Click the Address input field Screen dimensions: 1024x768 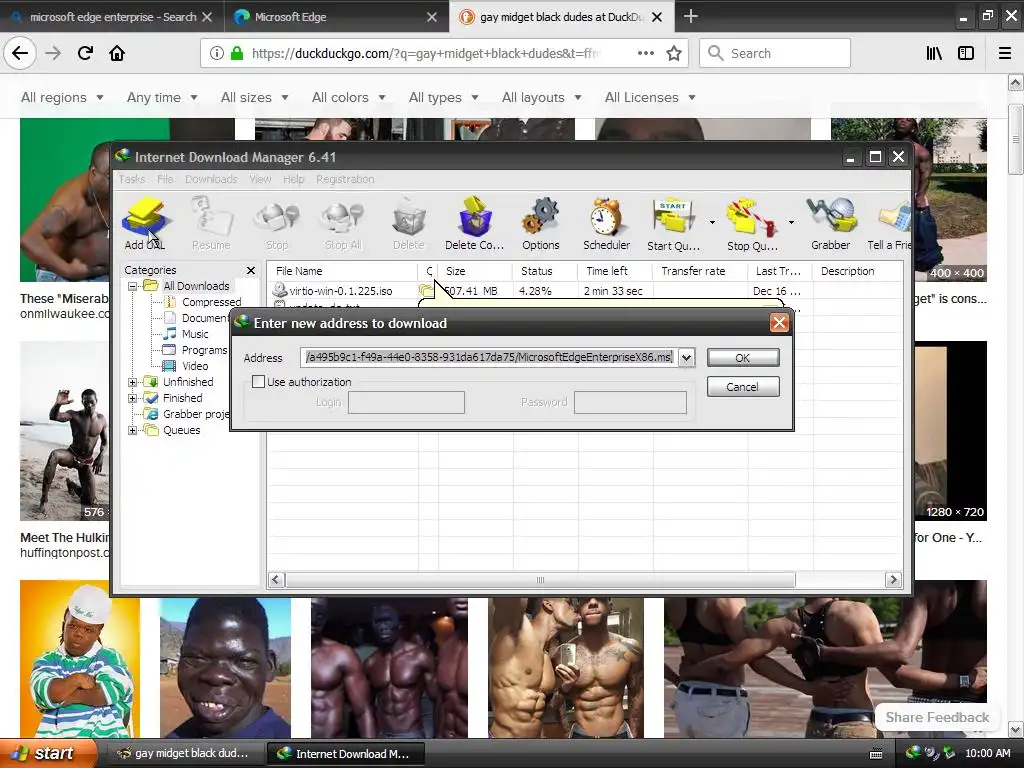click(x=488, y=357)
